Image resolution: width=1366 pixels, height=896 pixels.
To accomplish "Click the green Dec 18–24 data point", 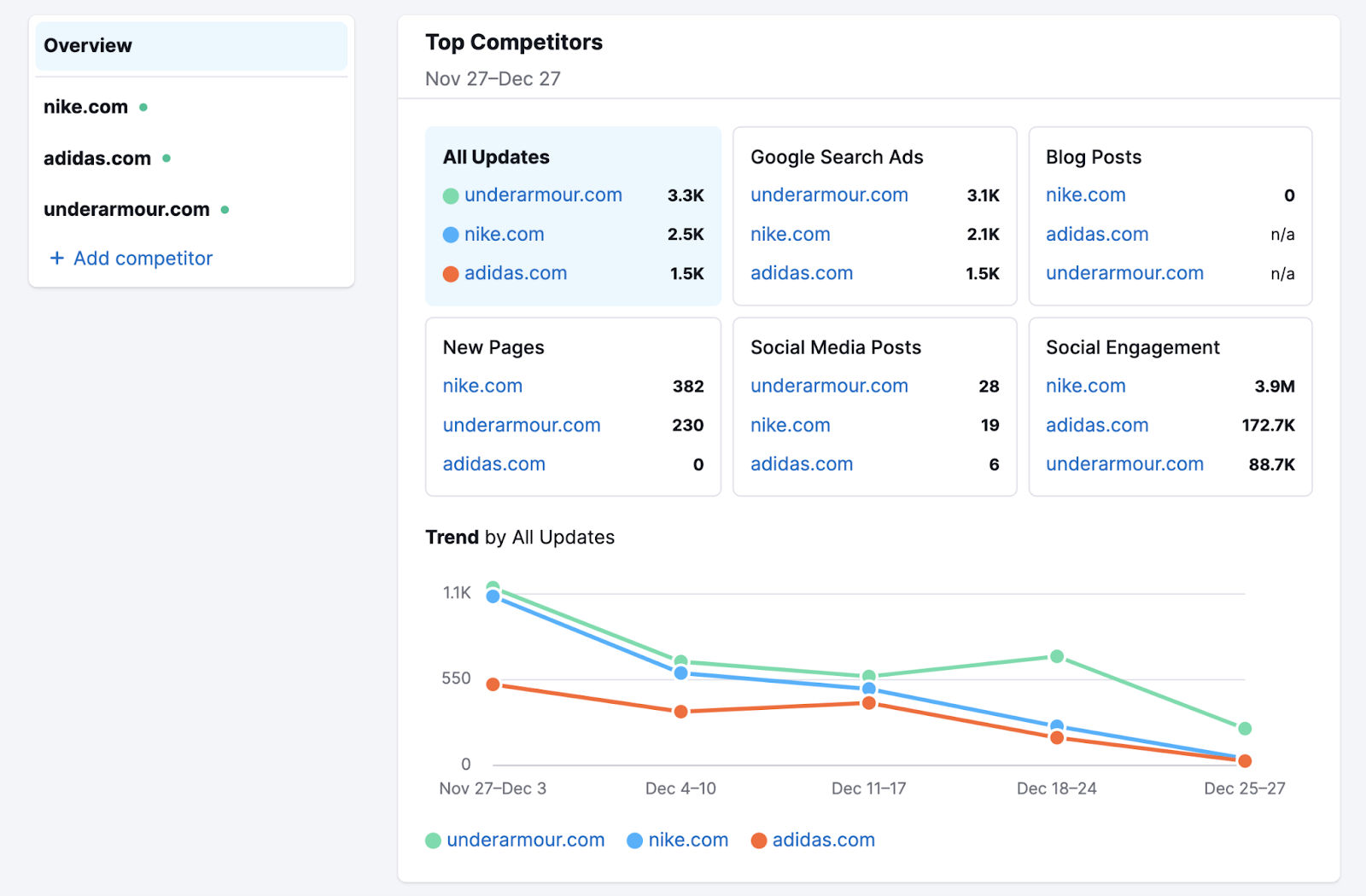I will point(1057,656).
